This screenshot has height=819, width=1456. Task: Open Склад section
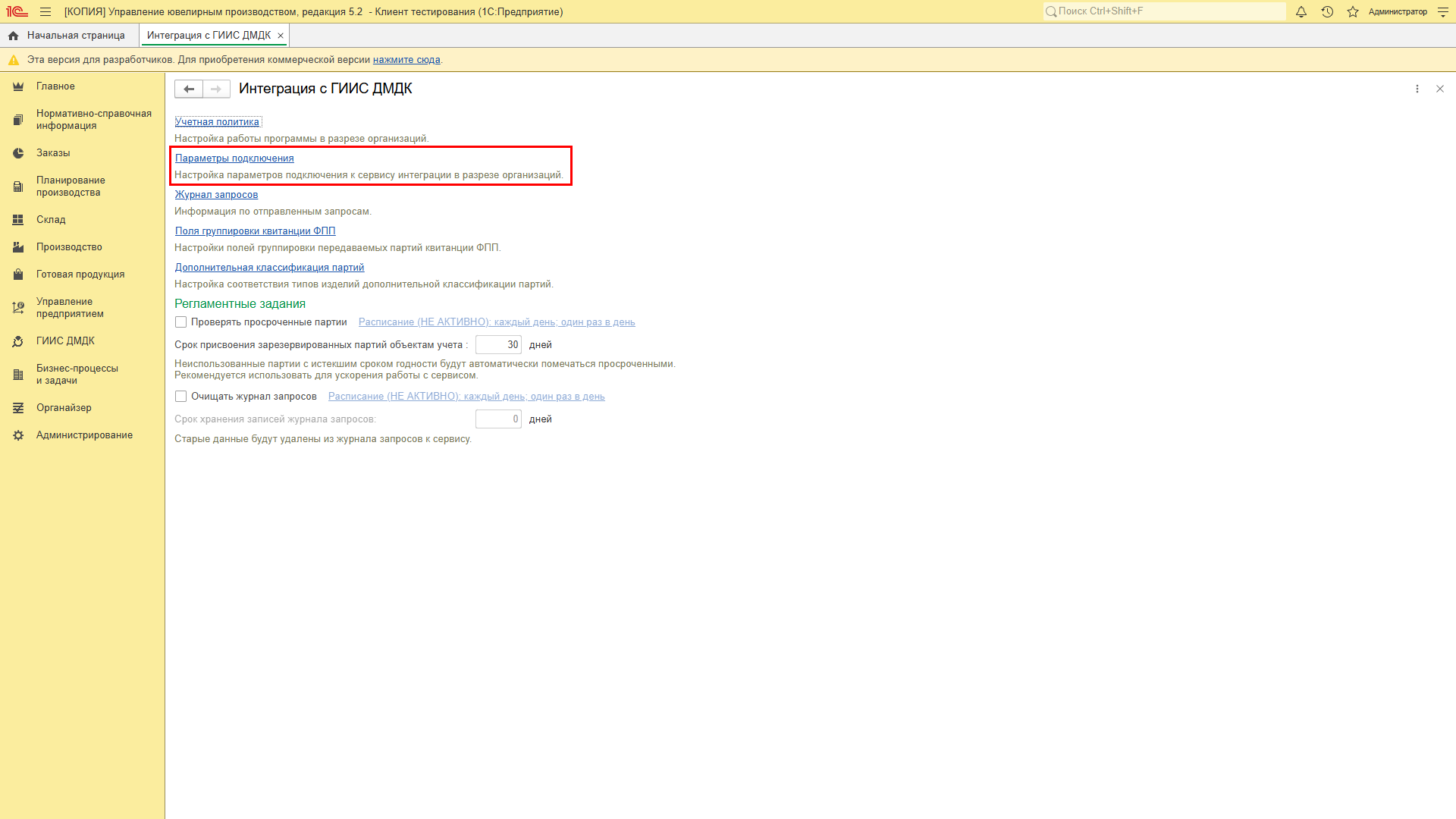point(51,220)
